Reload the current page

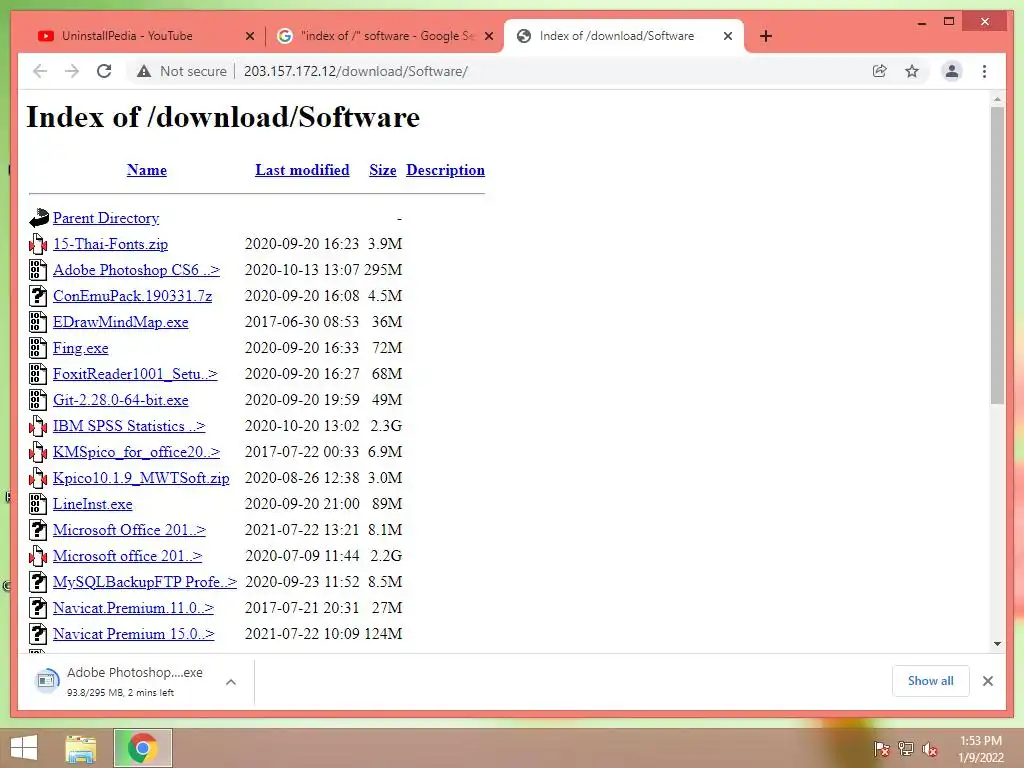point(104,71)
